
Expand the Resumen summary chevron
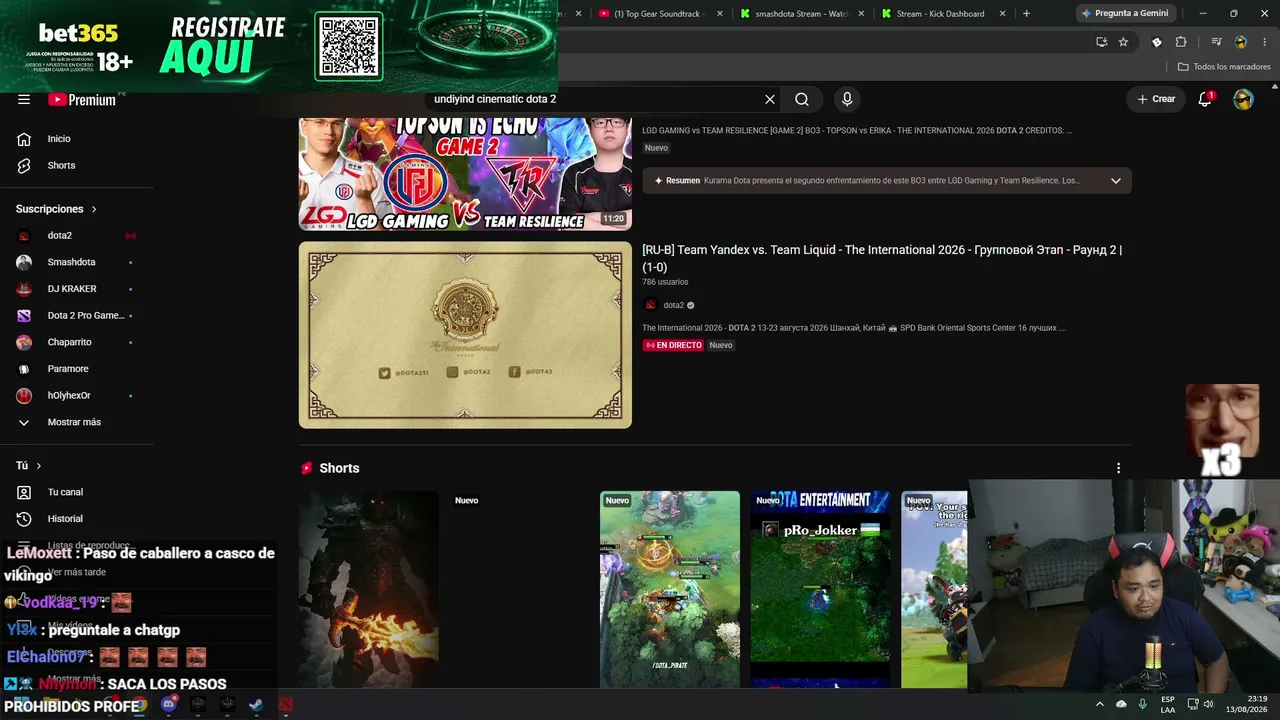pos(1116,181)
